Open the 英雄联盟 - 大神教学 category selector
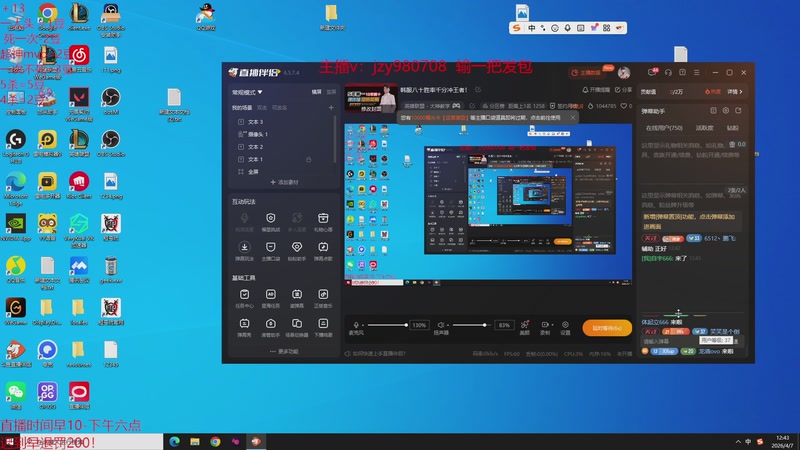Viewport: 800px width, 450px height. (x=432, y=106)
